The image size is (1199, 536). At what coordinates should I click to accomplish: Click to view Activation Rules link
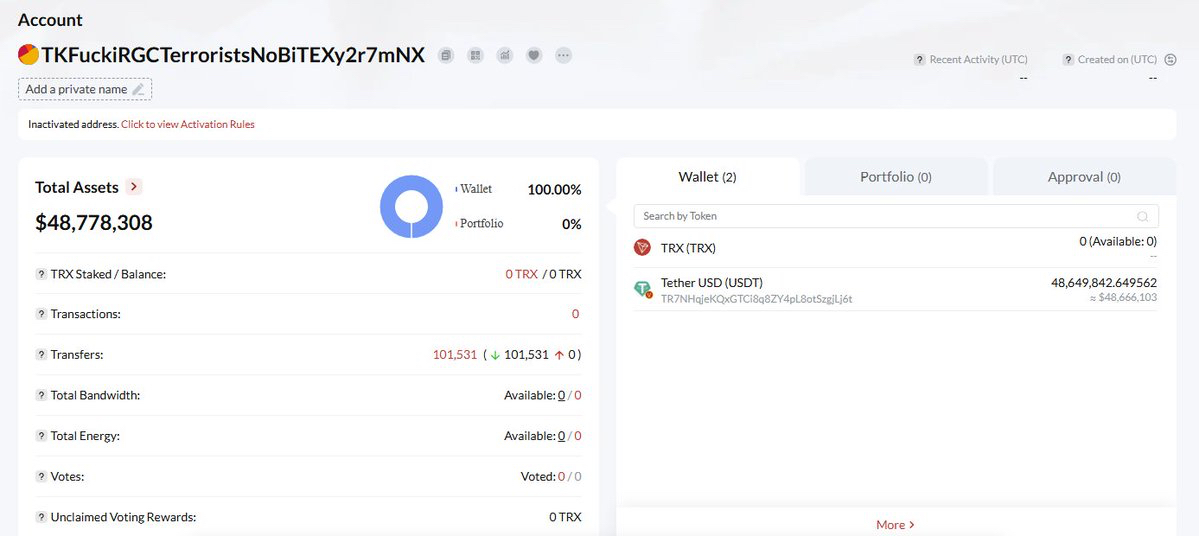pyautogui.click(x=188, y=125)
